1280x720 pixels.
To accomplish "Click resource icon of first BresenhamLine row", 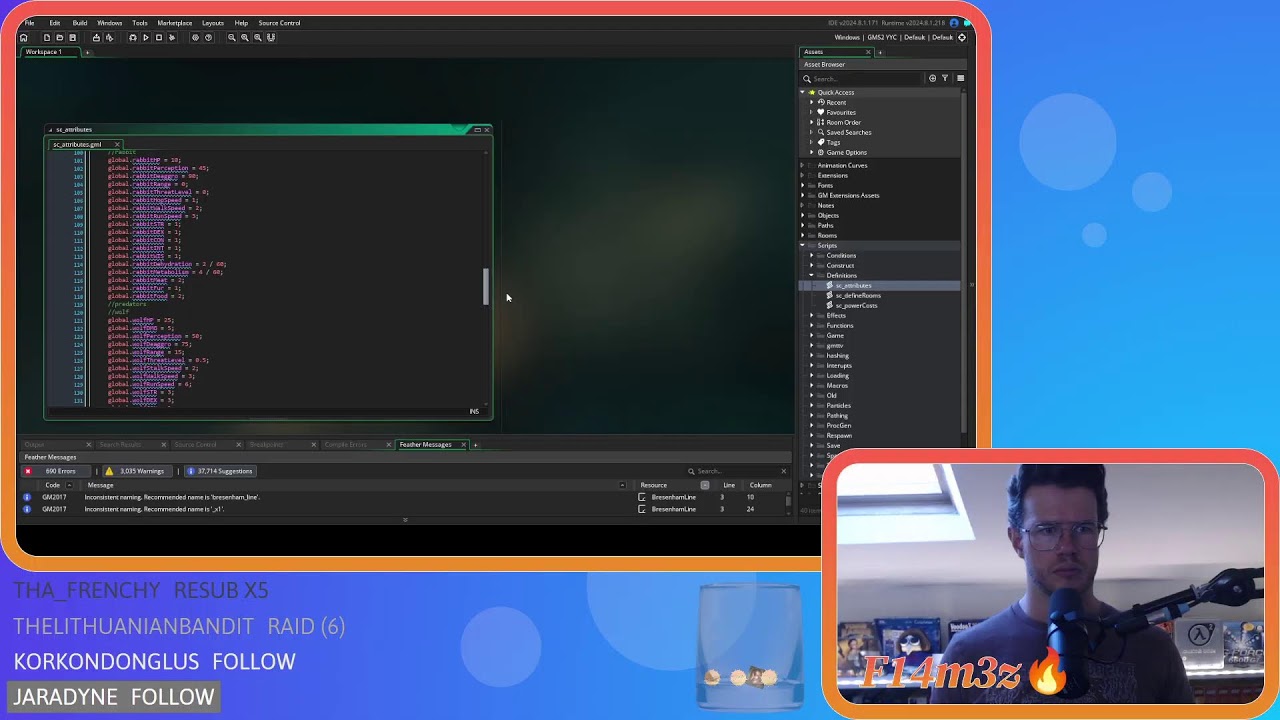I will (x=642, y=497).
